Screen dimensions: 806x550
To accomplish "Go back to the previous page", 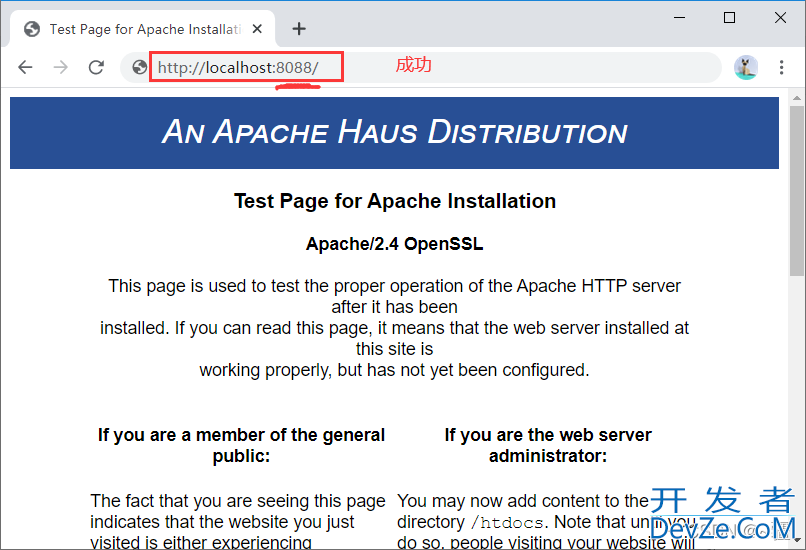I will [25, 67].
